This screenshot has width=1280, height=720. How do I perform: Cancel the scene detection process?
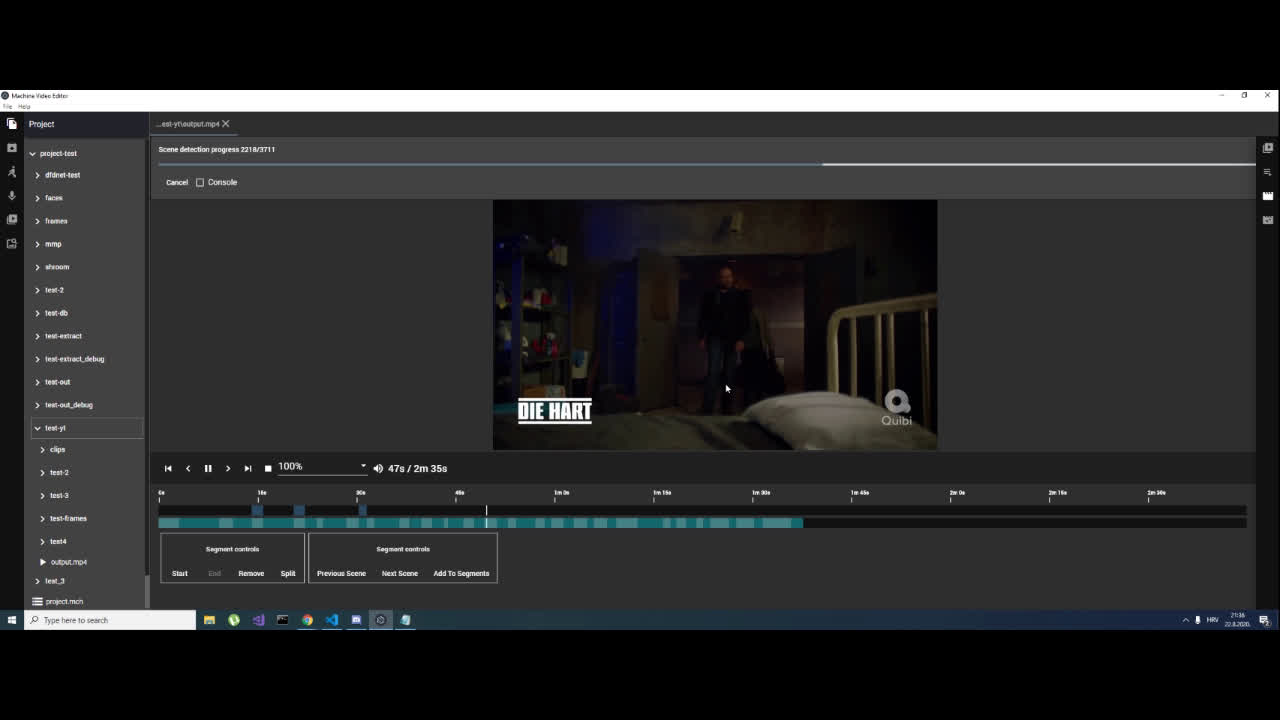(x=177, y=182)
